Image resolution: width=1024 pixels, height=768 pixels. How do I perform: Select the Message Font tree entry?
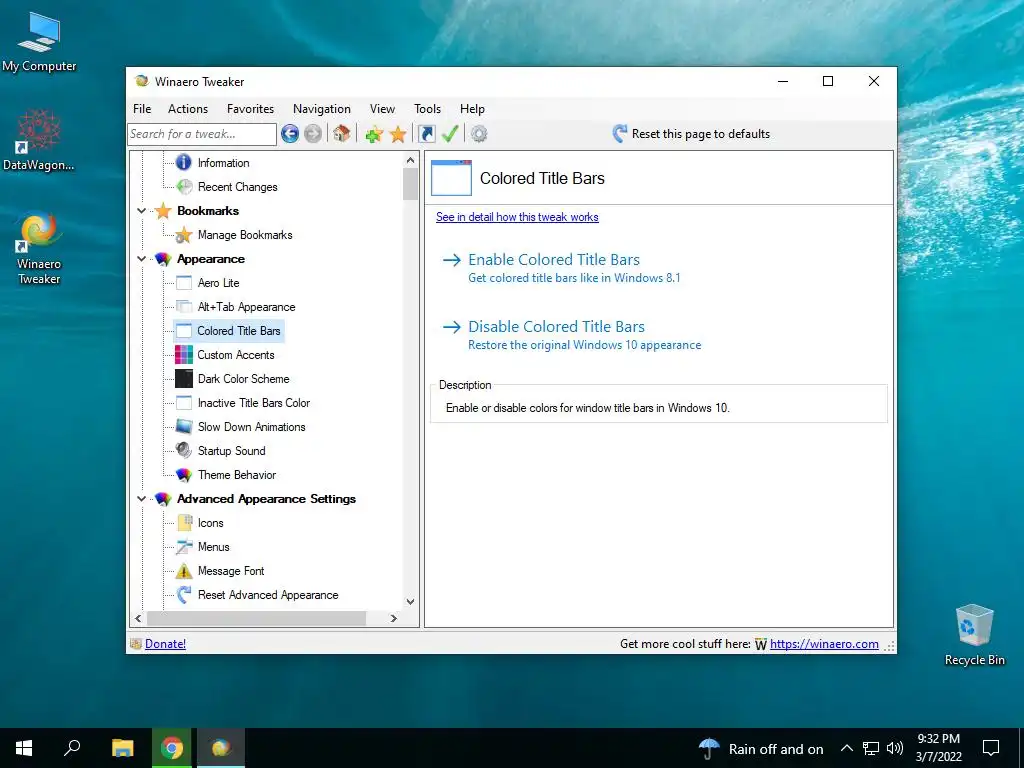click(231, 571)
